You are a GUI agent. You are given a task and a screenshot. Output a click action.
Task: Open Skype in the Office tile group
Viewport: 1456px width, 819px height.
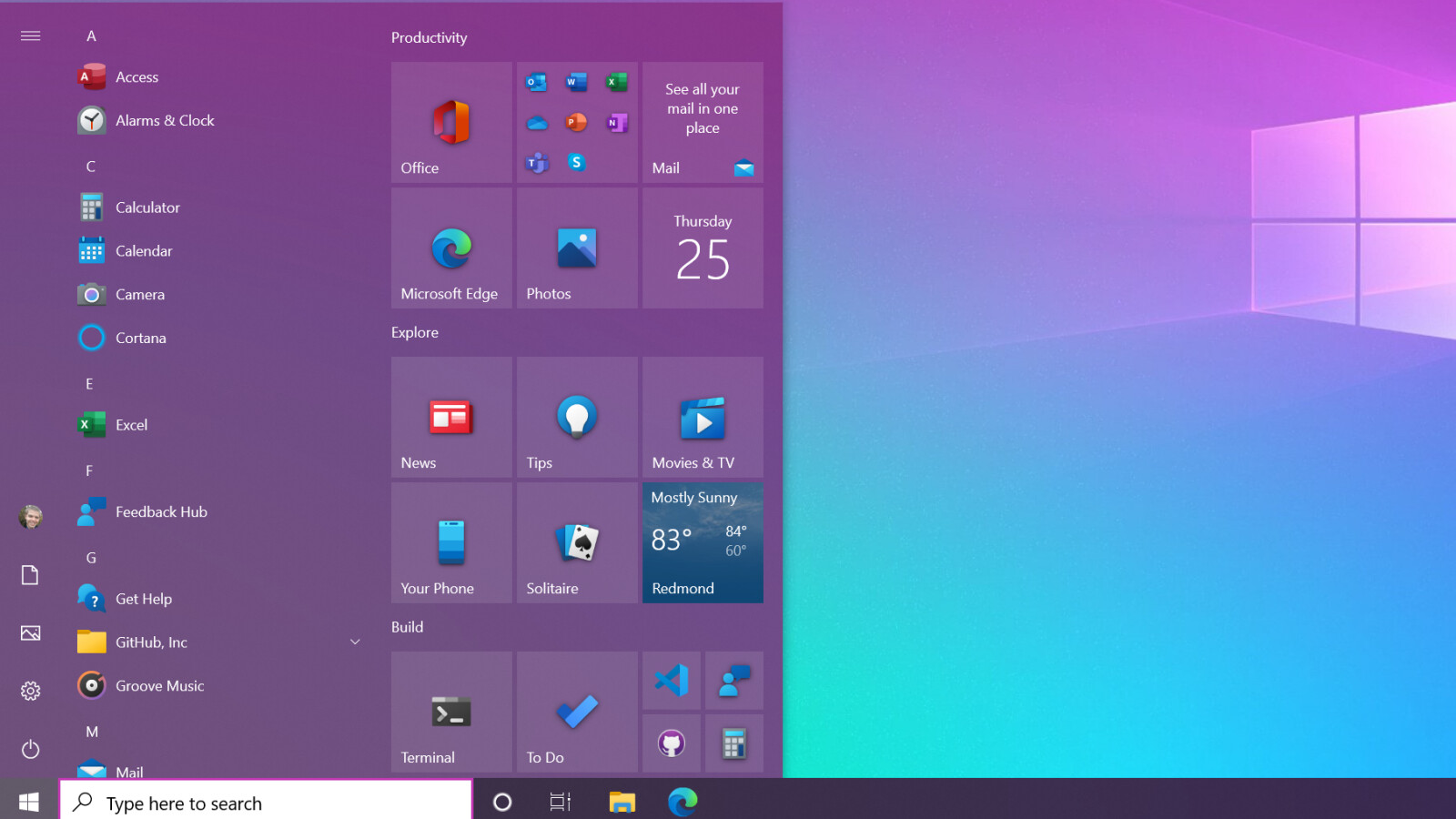tap(576, 162)
